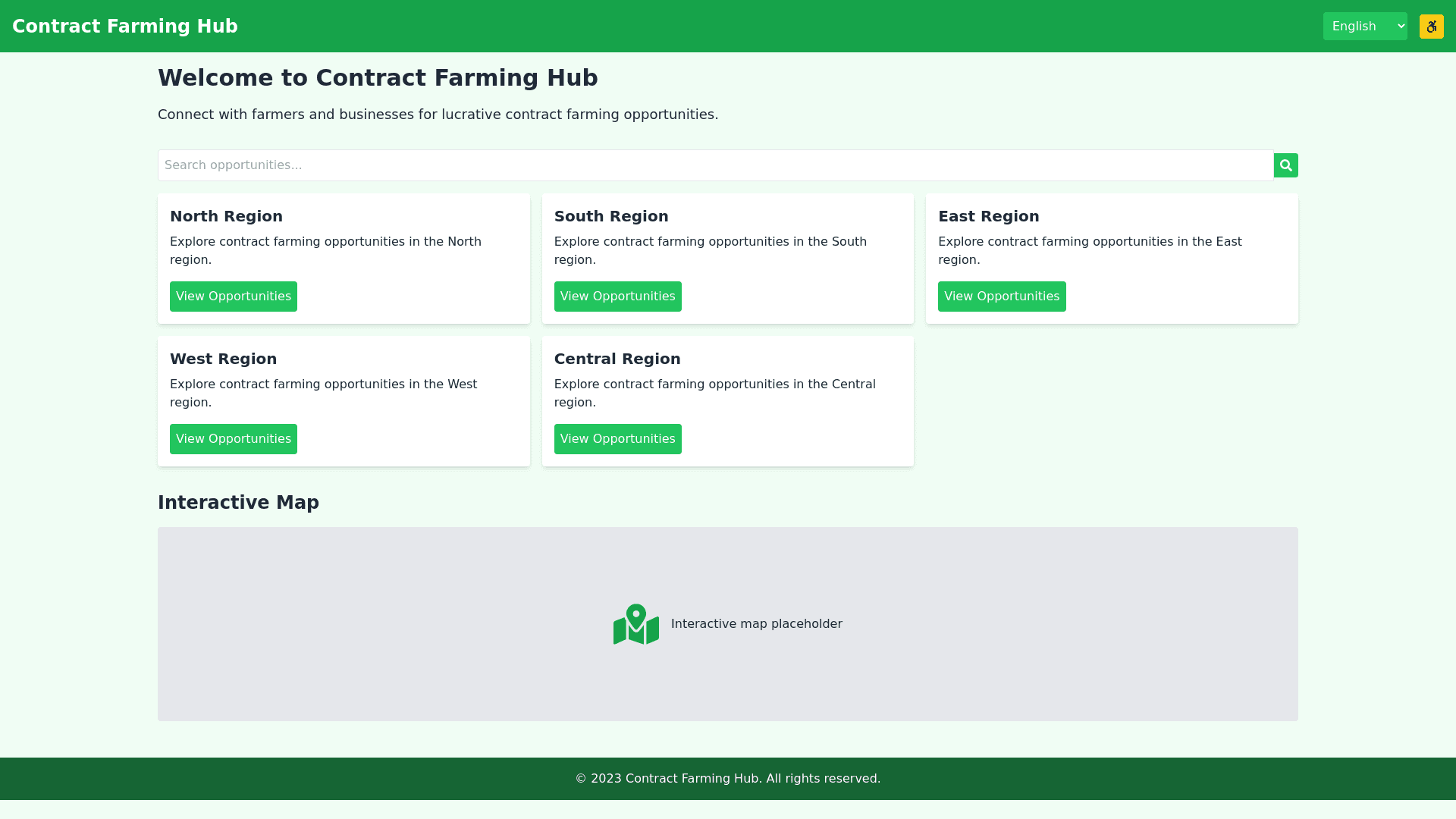Open Central Region opportunities
Viewport: 1456px width, 819px height.
click(x=617, y=439)
